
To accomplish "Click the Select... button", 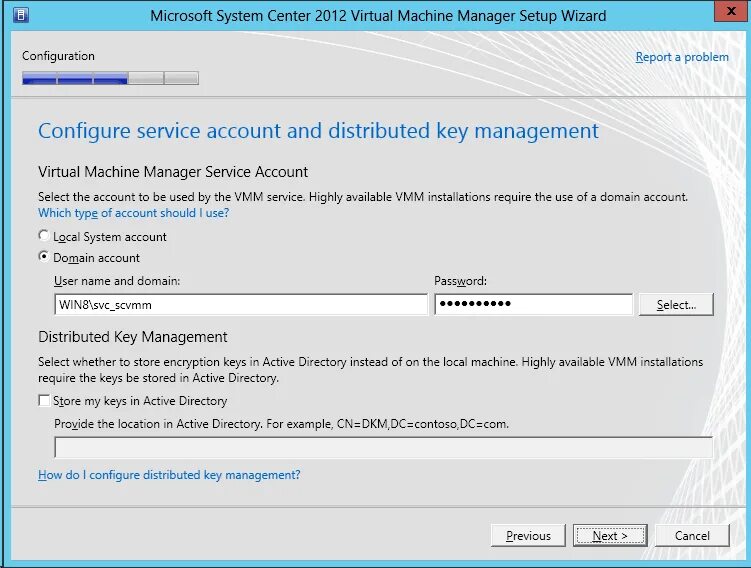I will point(676,305).
